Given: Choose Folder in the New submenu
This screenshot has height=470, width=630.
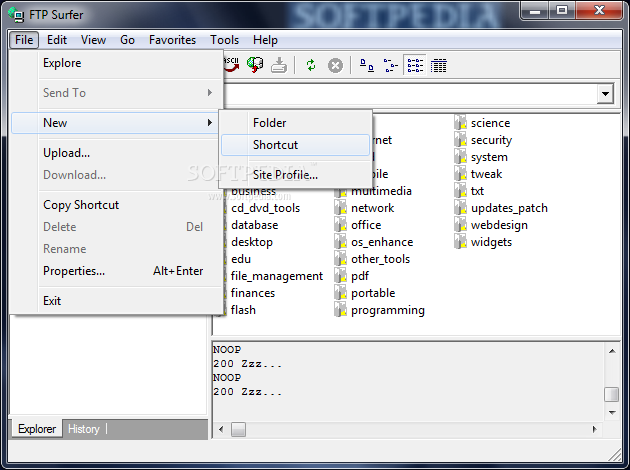Looking at the screenshot, I should click(295, 123).
